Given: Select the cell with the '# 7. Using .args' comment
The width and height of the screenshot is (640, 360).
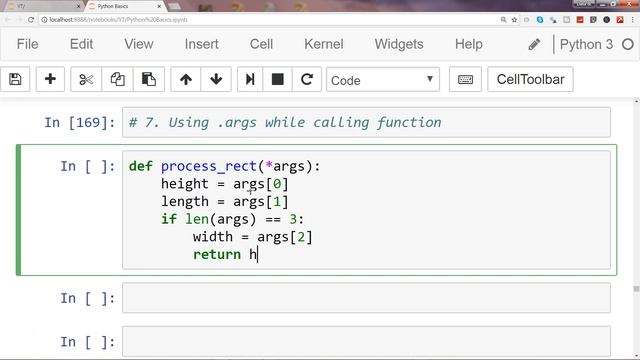Looking at the screenshot, I should (366, 122).
